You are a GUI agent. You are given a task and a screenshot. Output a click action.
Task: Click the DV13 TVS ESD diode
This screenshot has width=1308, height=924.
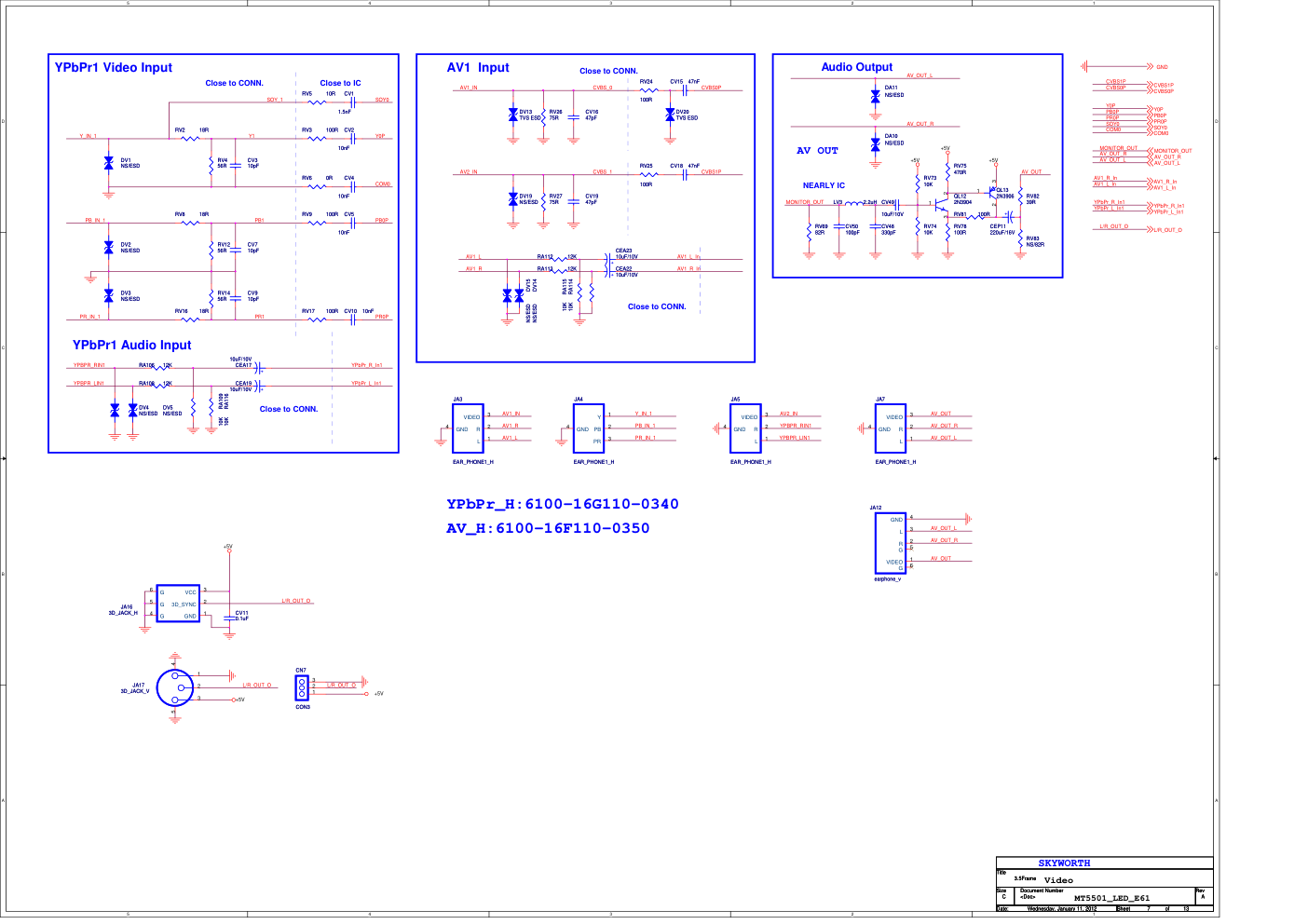(x=513, y=115)
